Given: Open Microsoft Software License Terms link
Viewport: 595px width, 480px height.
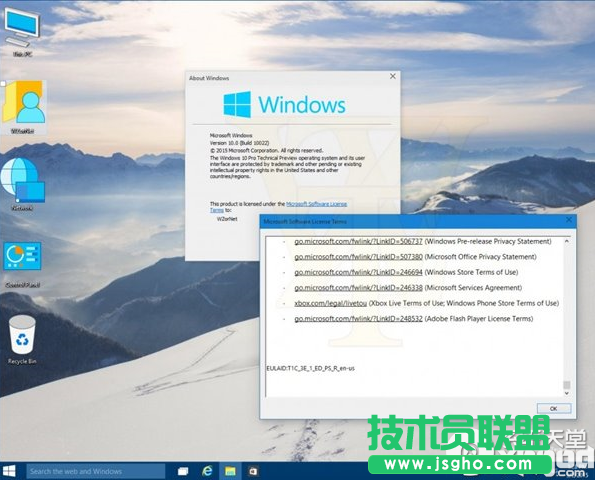Looking at the screenshot, I should click(x=316, y=204).
